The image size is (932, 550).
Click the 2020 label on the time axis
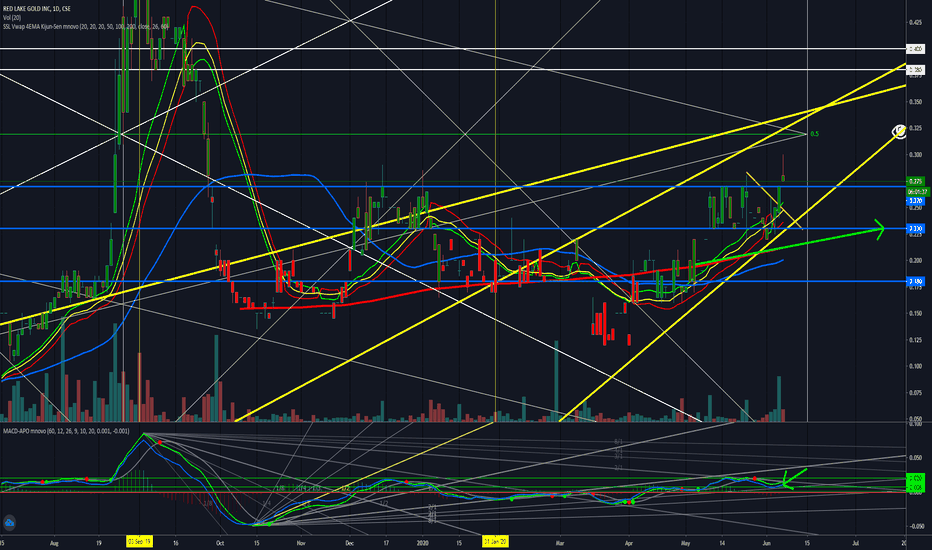point(423,543)
